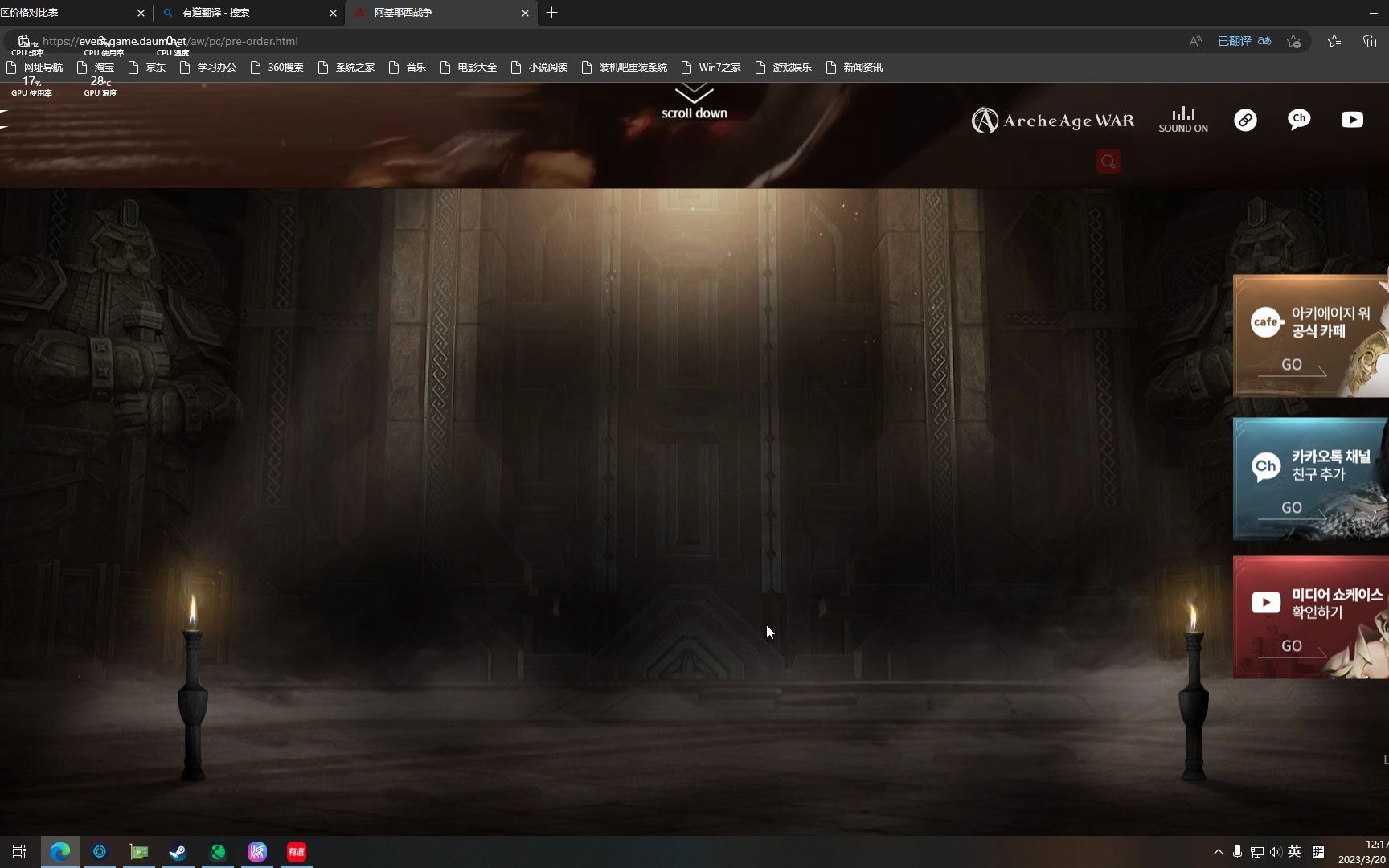Screen dimensions: 1389x868
Task: Open the 360搜索 bookmark
Action: click(277, 68)
